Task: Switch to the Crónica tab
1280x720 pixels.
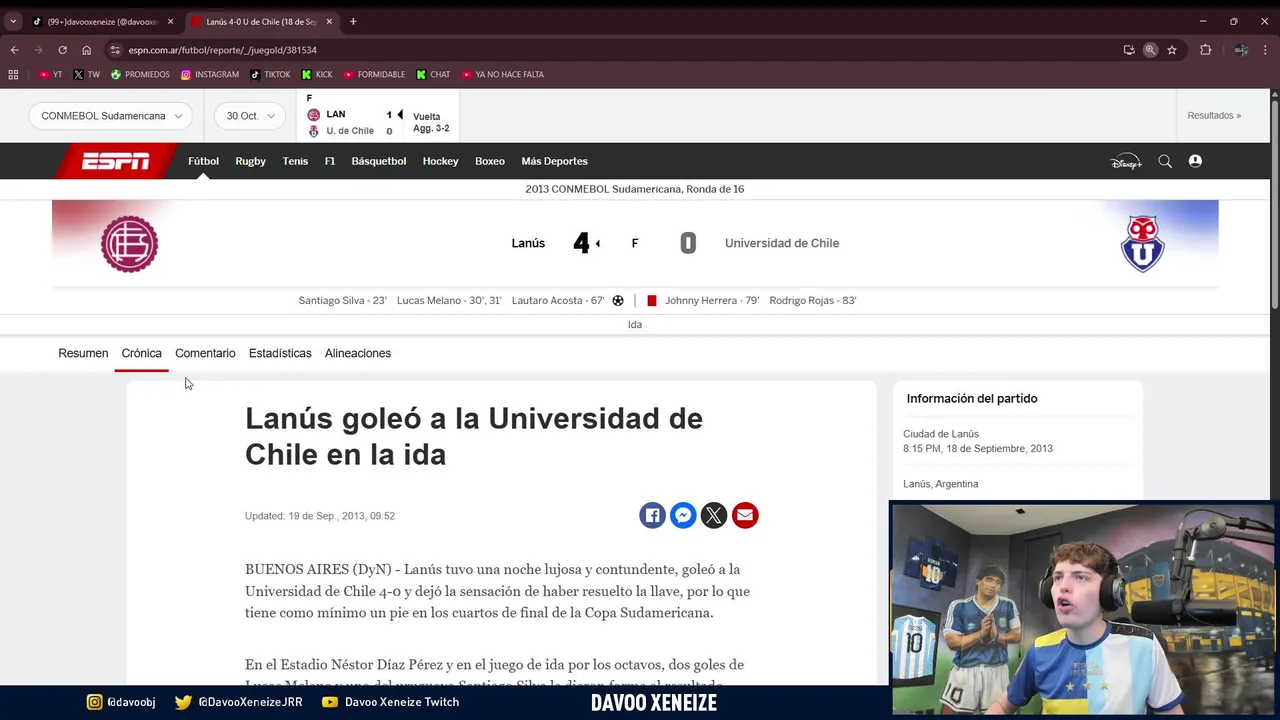Action: [141, 353]
